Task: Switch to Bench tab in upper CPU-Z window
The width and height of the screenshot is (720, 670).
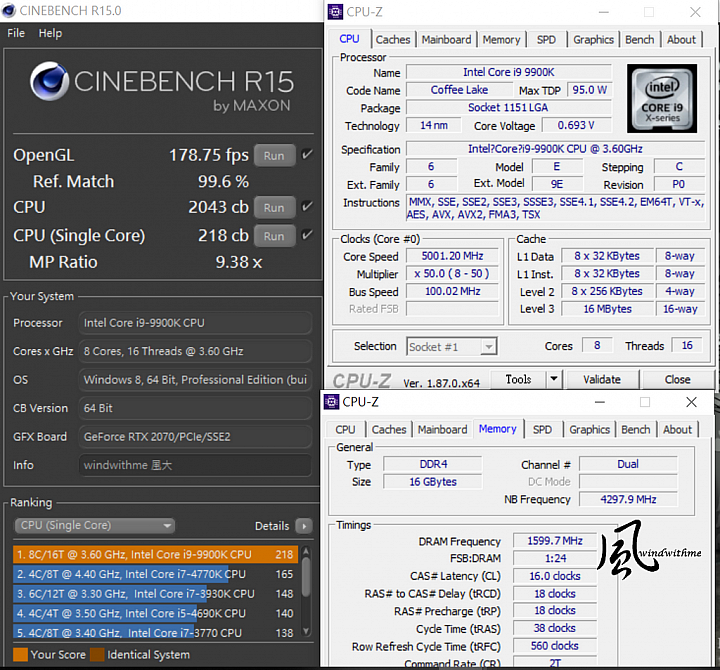Action: [640, 39]
